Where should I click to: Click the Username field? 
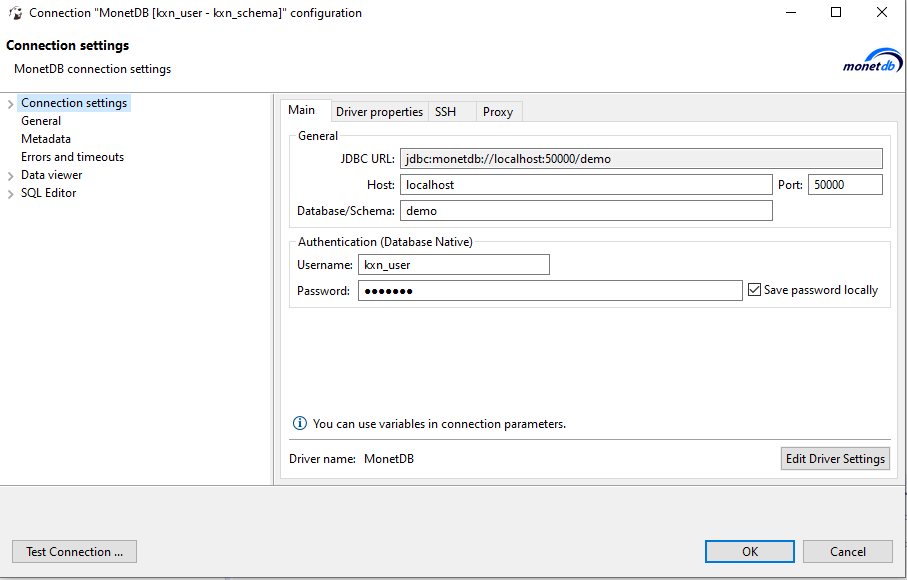[x=454, y=265]
